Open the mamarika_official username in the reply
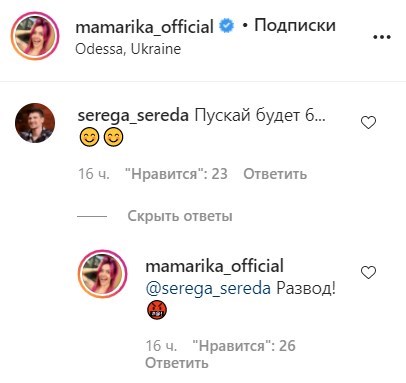This screenshot has width=406, height=383. (215, 266)
